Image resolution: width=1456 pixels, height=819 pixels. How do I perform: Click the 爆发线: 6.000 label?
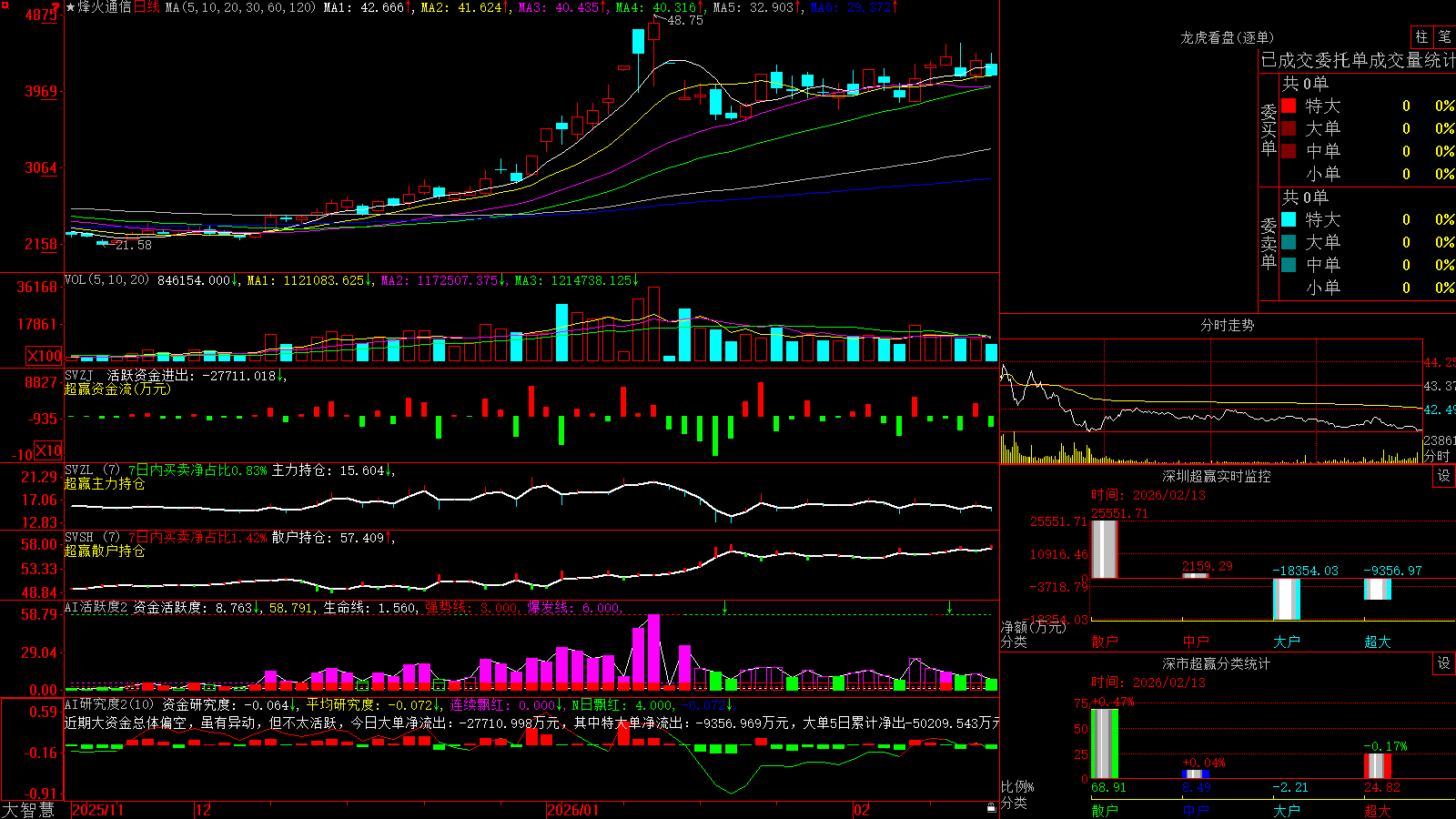(x=575, y=607)
